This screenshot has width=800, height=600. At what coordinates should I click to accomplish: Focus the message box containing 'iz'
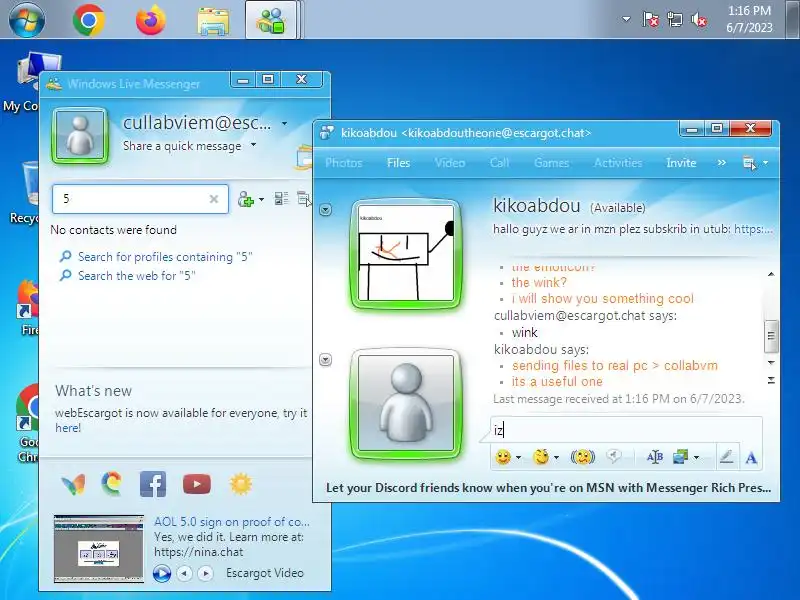(626, 430)
